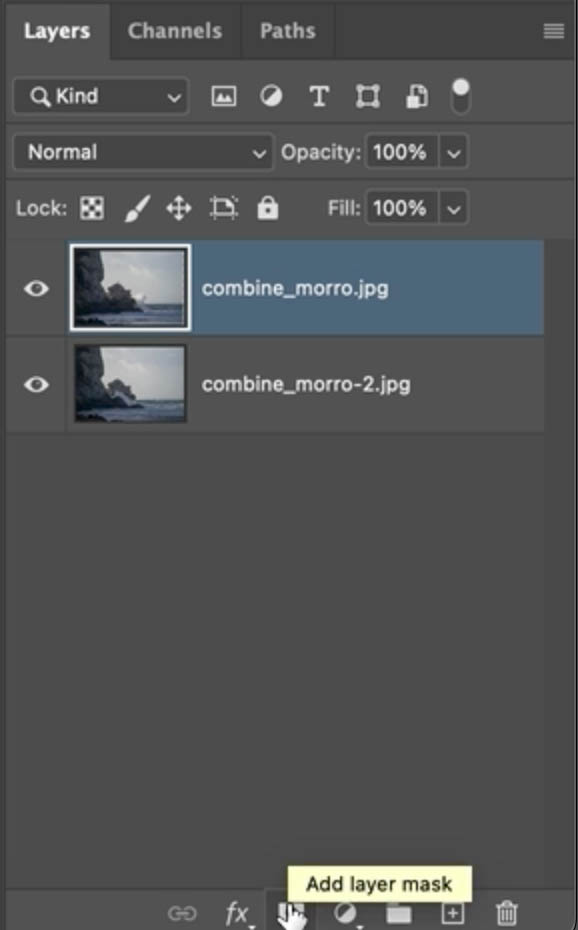Viewport: 578px width, 930px height.
Task: Lock transparent pixels checkerboard icon
Action: (92, 208)
